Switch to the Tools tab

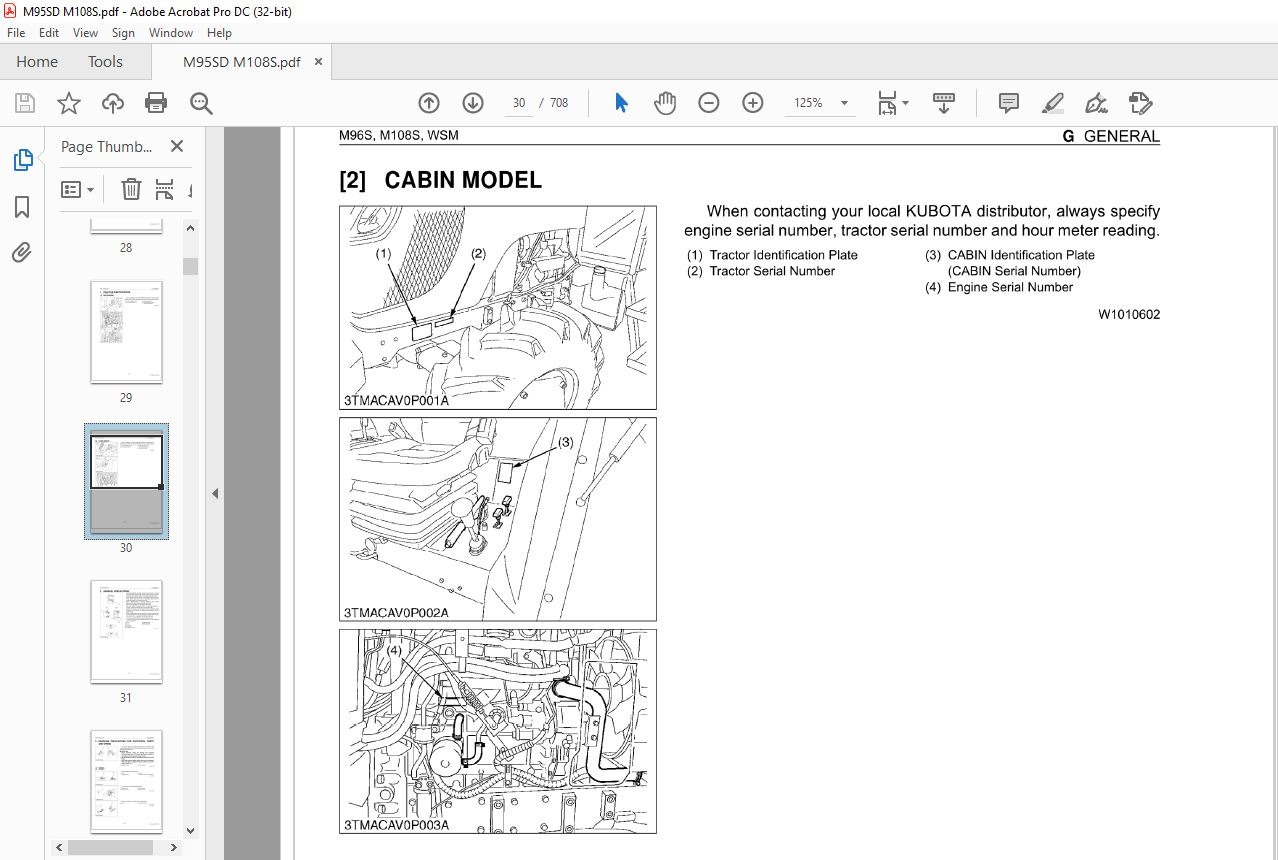coord(105,62)
